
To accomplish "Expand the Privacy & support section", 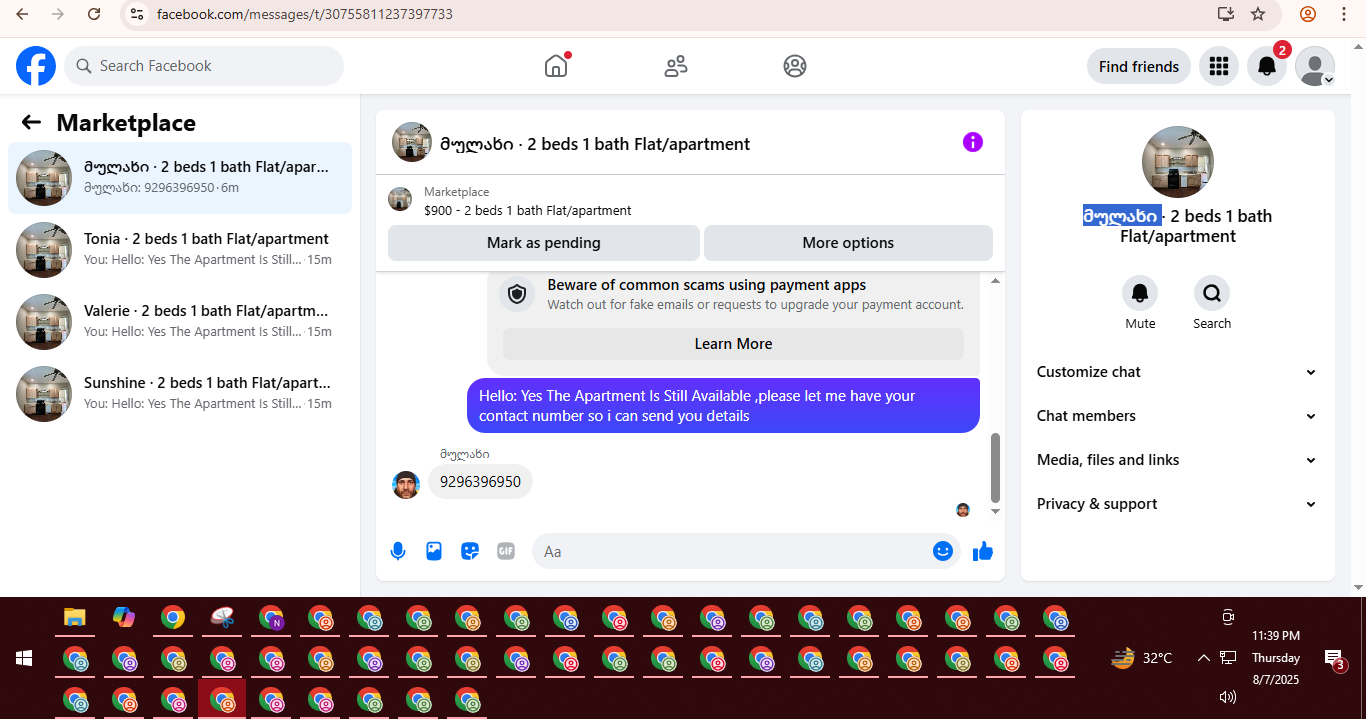I will (x=1177, y=504).
